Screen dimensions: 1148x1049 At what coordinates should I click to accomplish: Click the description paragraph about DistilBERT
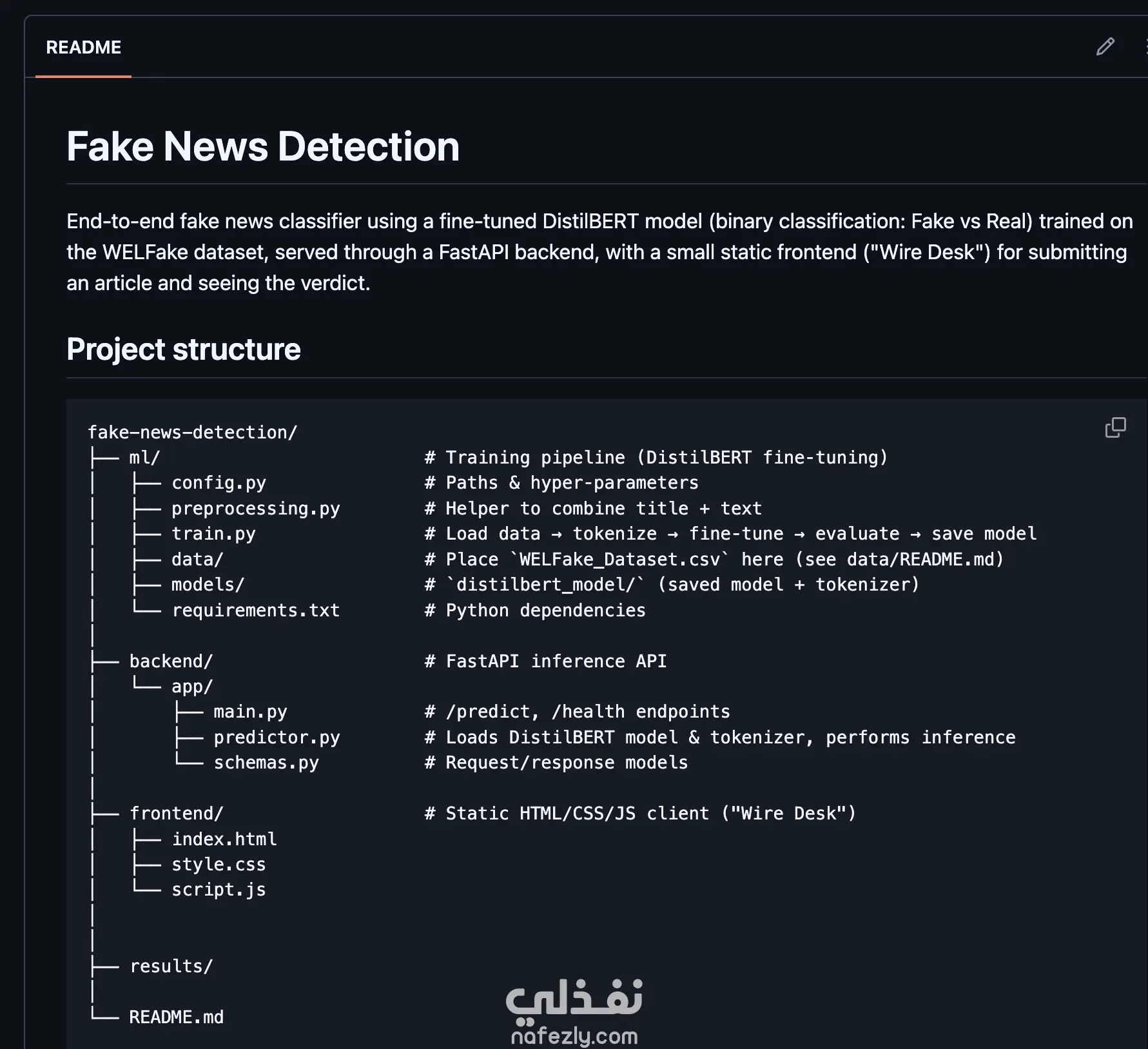599,252
